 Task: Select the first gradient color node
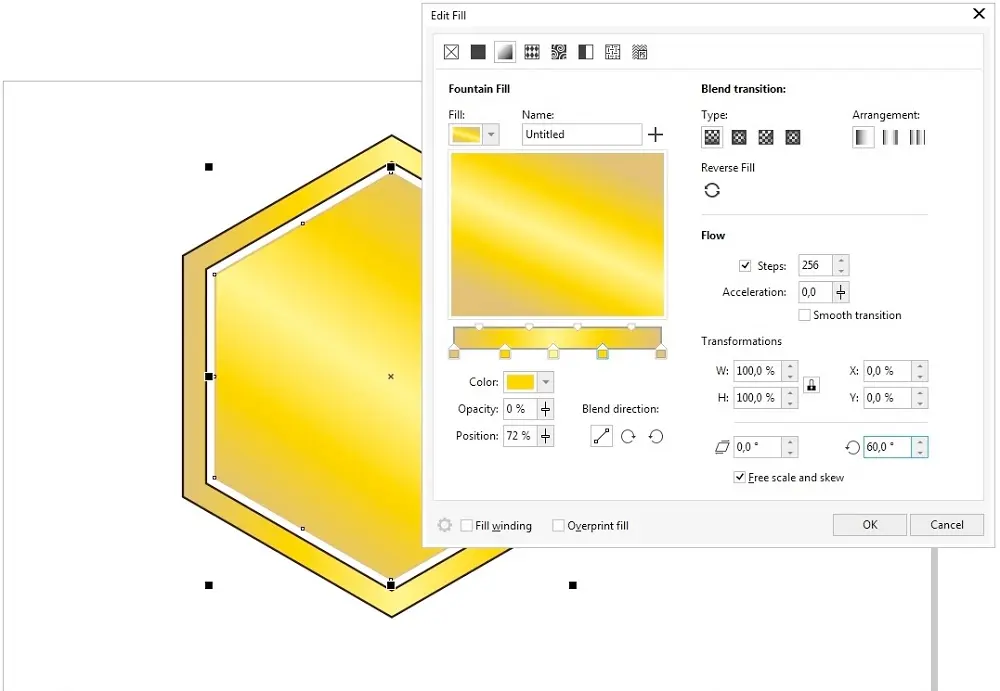pos(454,352)
